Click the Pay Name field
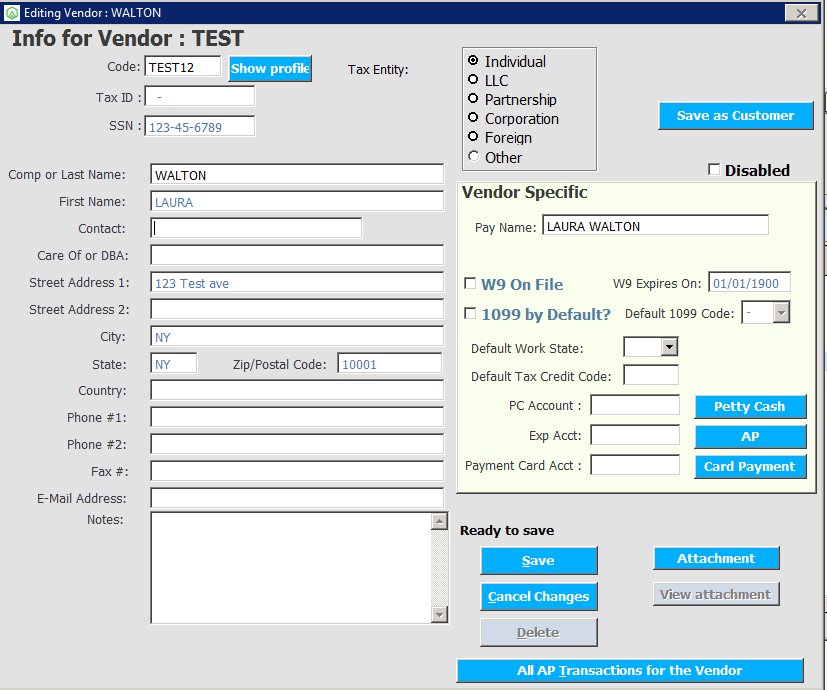The height and width of the screenshot is (690, 827). pos(655,226)
